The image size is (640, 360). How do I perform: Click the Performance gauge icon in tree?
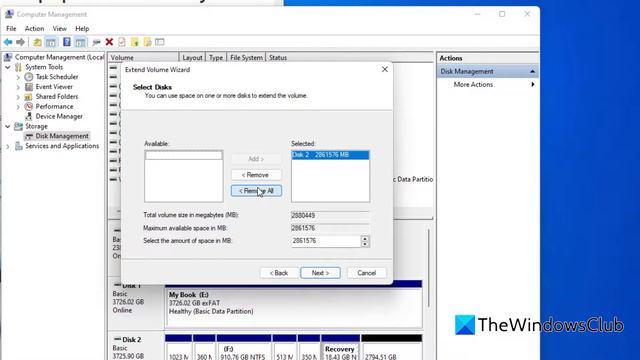pos(29,106)
